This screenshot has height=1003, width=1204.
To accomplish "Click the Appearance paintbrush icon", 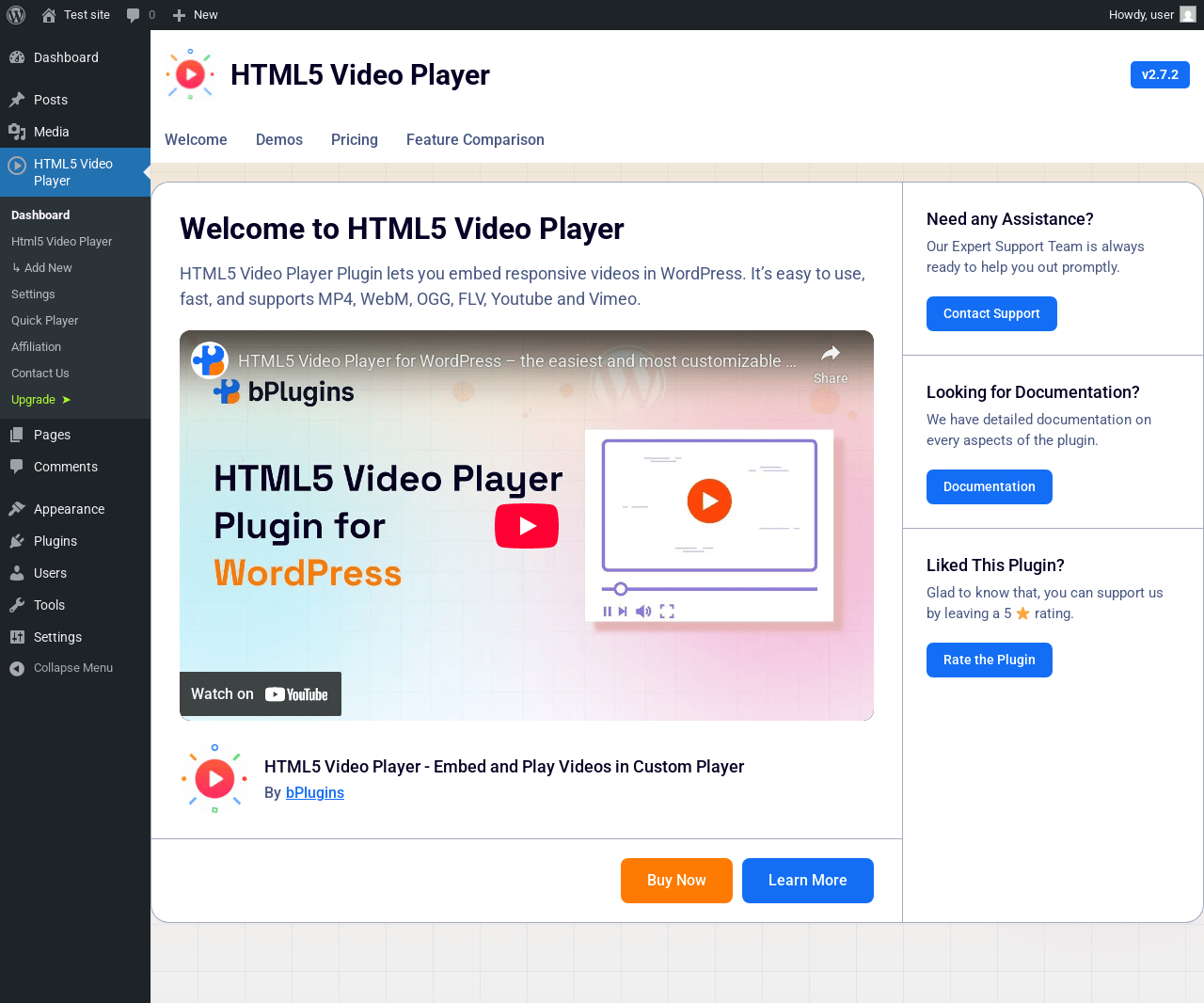I will click(x=17, y=509).
